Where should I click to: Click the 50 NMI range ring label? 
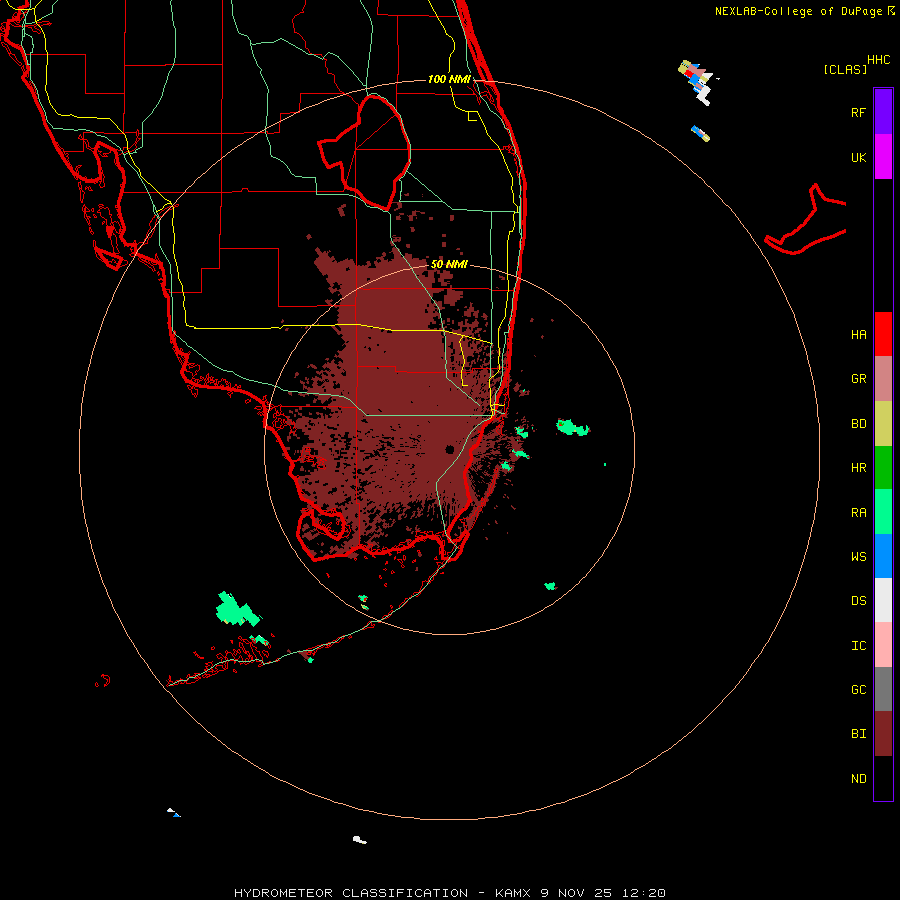click(449, 264)
